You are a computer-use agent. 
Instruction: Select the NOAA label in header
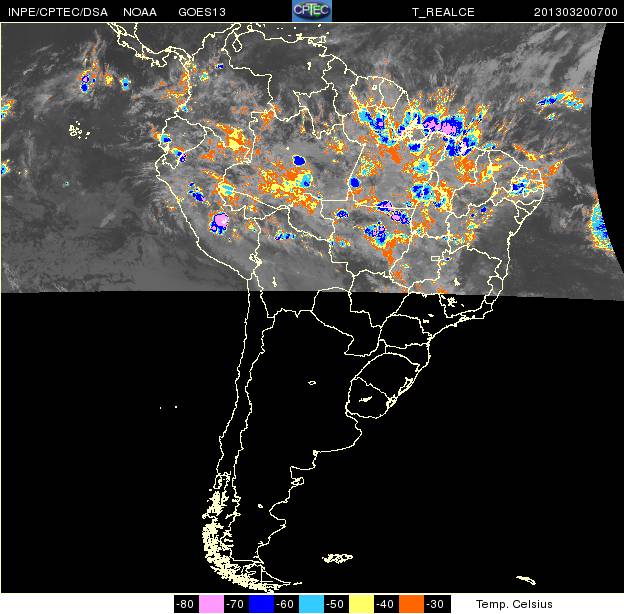click(x=140, y=12)
